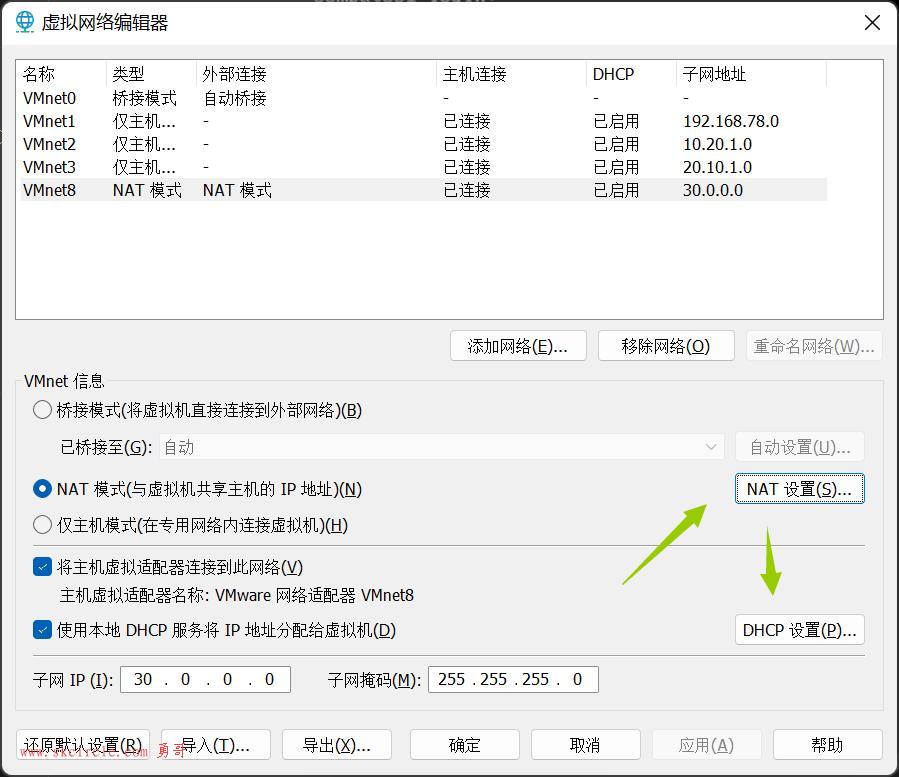The image size is (899, 777).
Task: Click 自动设置(U)... button
Action: [x=800, y=447]
